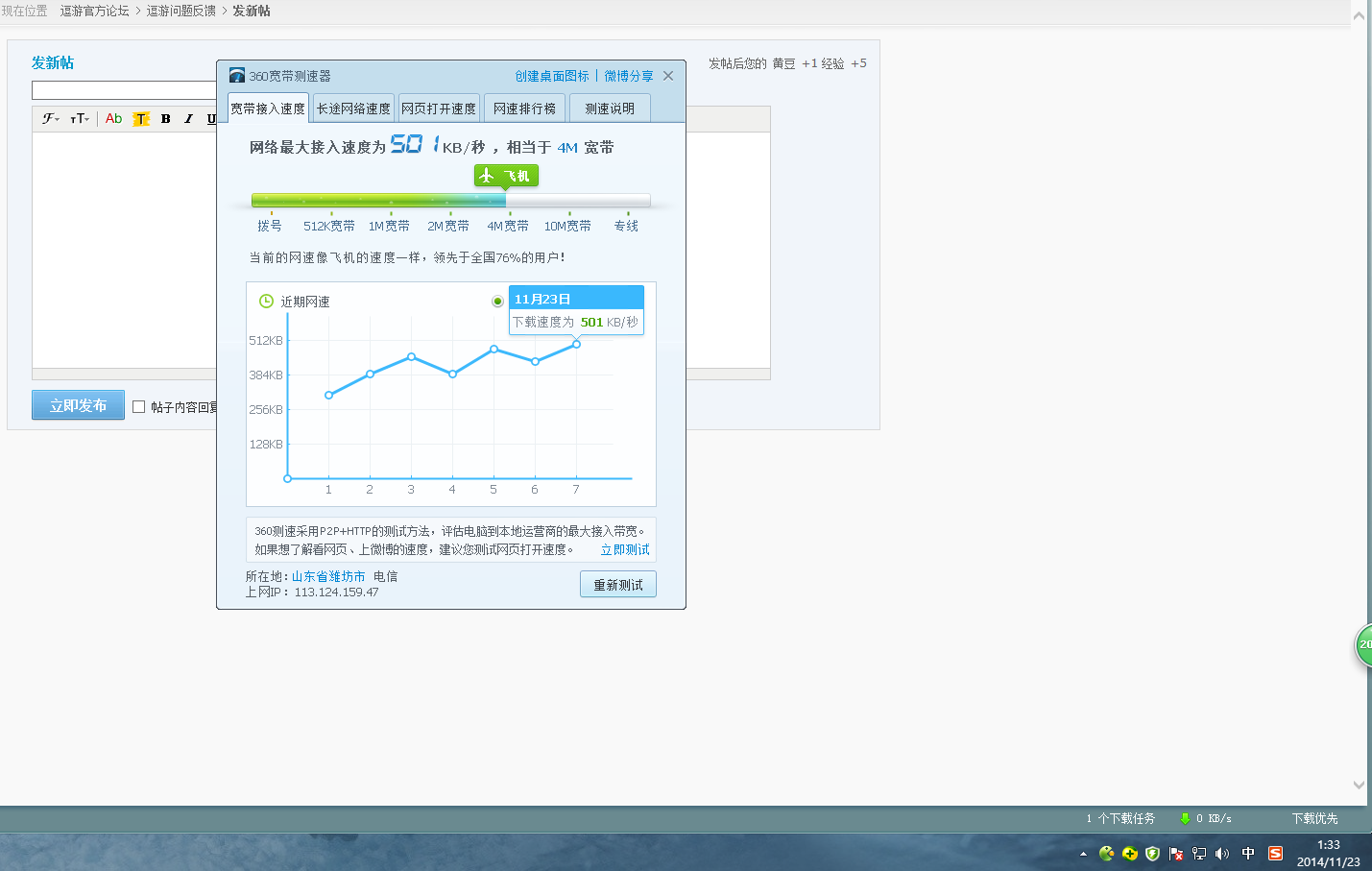The width and height of the screenshot is (1372, 871).
Task: Open the Action Center flag tray icon
Action: tap(1175, 853)
